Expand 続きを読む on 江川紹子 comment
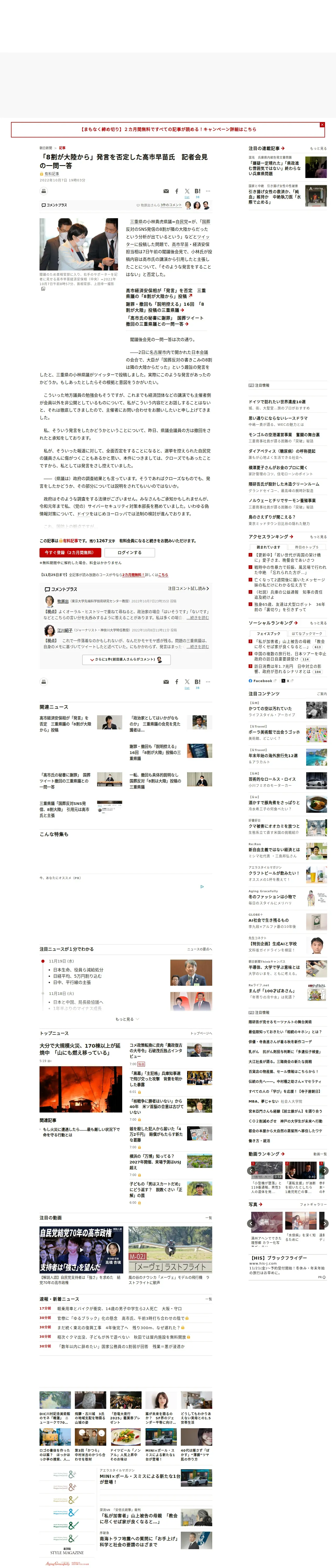 point(198,647)
